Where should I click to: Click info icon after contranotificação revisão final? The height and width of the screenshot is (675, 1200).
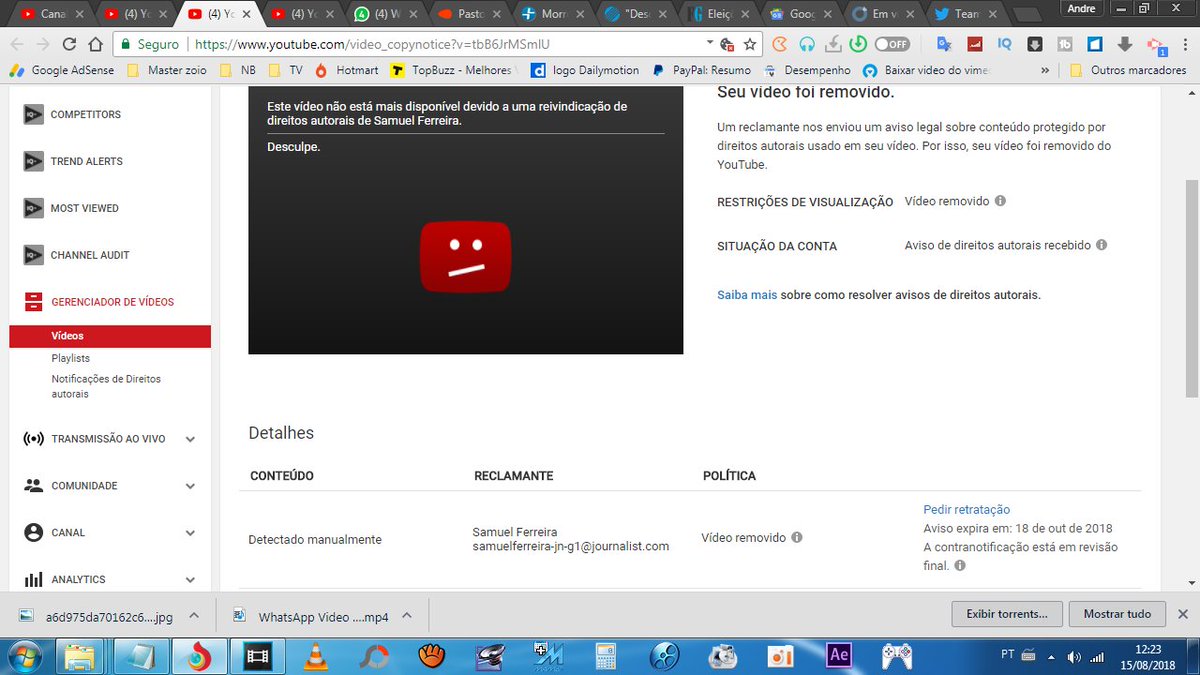pyautogui.click(x=960, y=566)
